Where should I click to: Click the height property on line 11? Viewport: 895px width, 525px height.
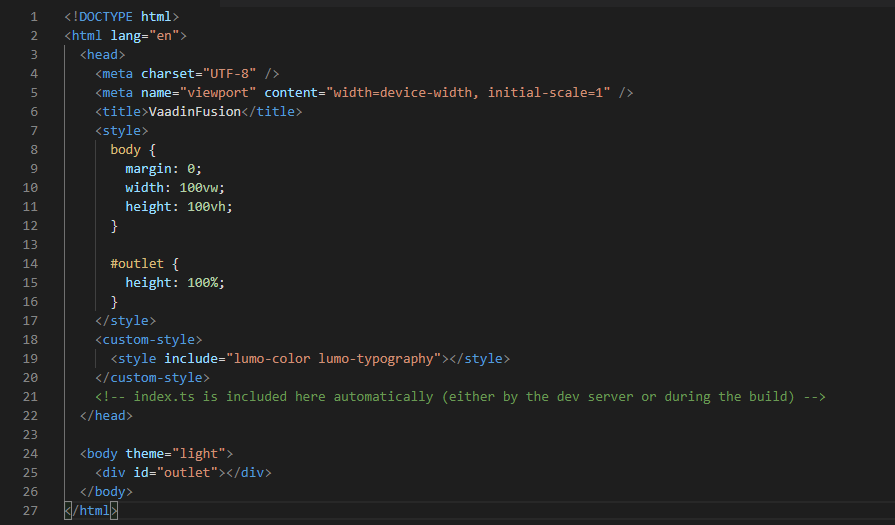(148, 207)
